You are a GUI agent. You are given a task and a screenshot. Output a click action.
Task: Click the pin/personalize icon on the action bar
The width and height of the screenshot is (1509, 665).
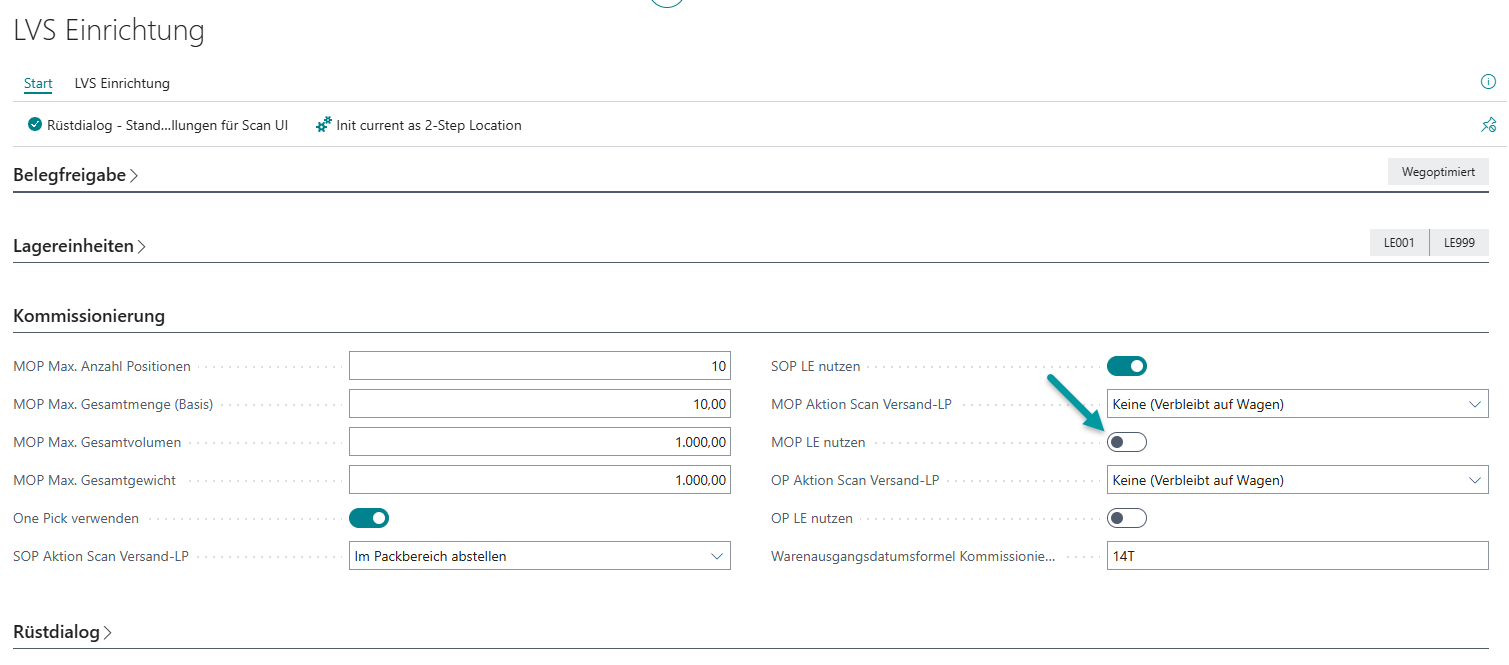(x=1488, y=125)
